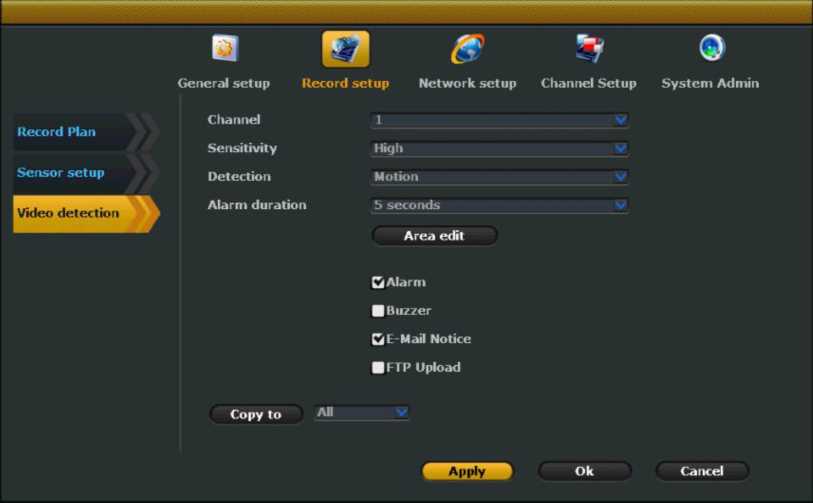The height and width of the screenshot is (503, 813).
Task: Enable the FTP Upload checkbox
Action: (x=378, y=367)
